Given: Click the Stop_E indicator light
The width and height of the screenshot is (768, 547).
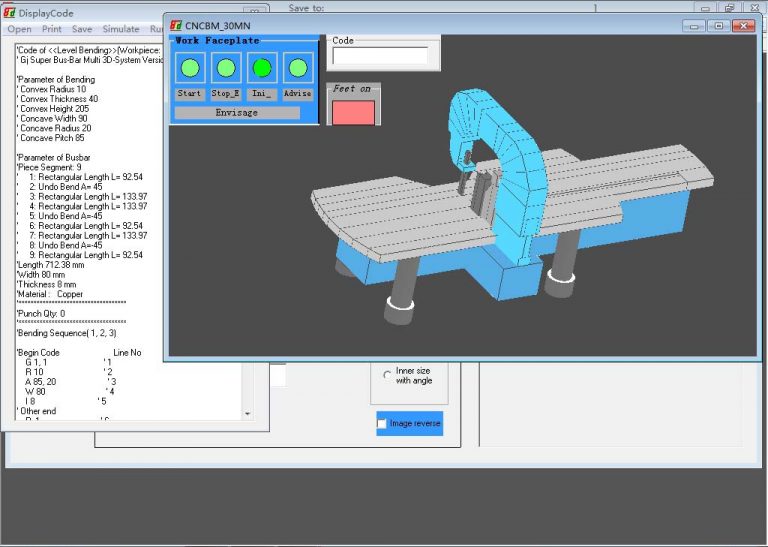Looking at the screenshot, I should (x=226, y=68).
